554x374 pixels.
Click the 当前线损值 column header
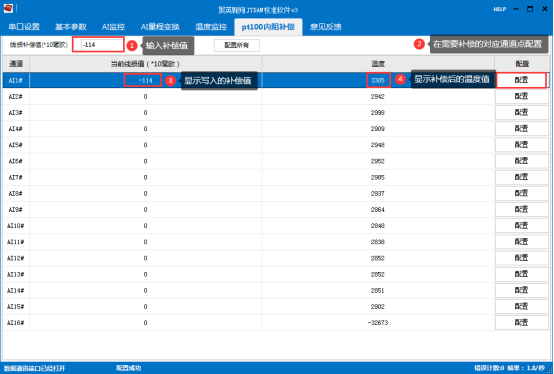click(x=146, y=64)
